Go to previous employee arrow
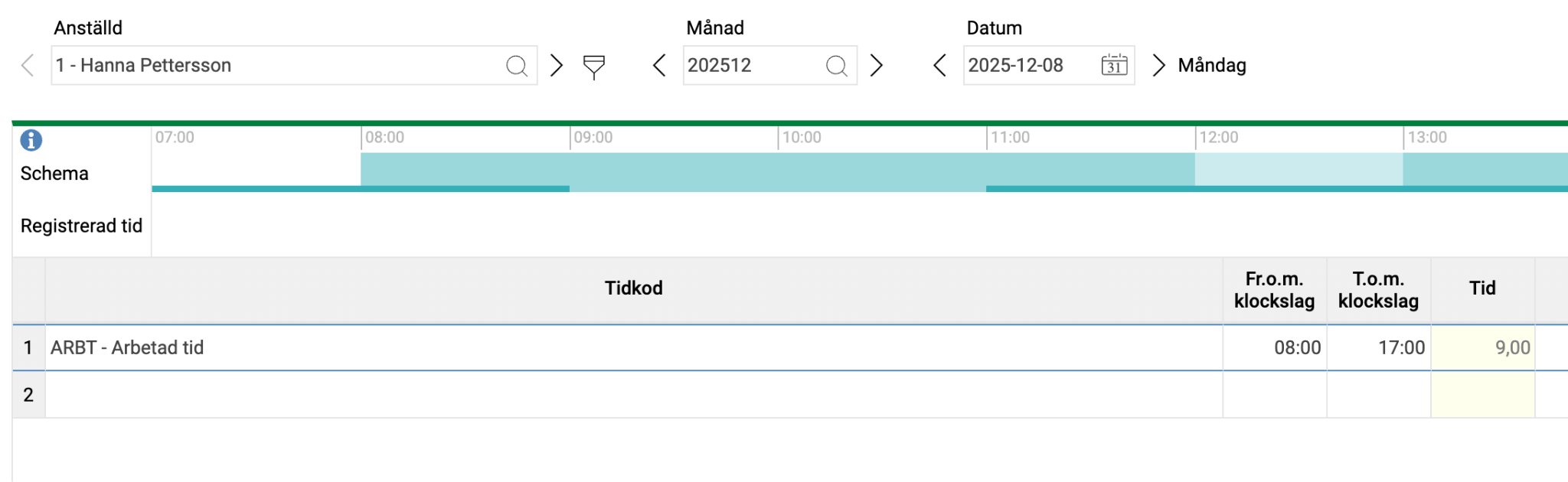1568x482 pixels. [28, 66]
